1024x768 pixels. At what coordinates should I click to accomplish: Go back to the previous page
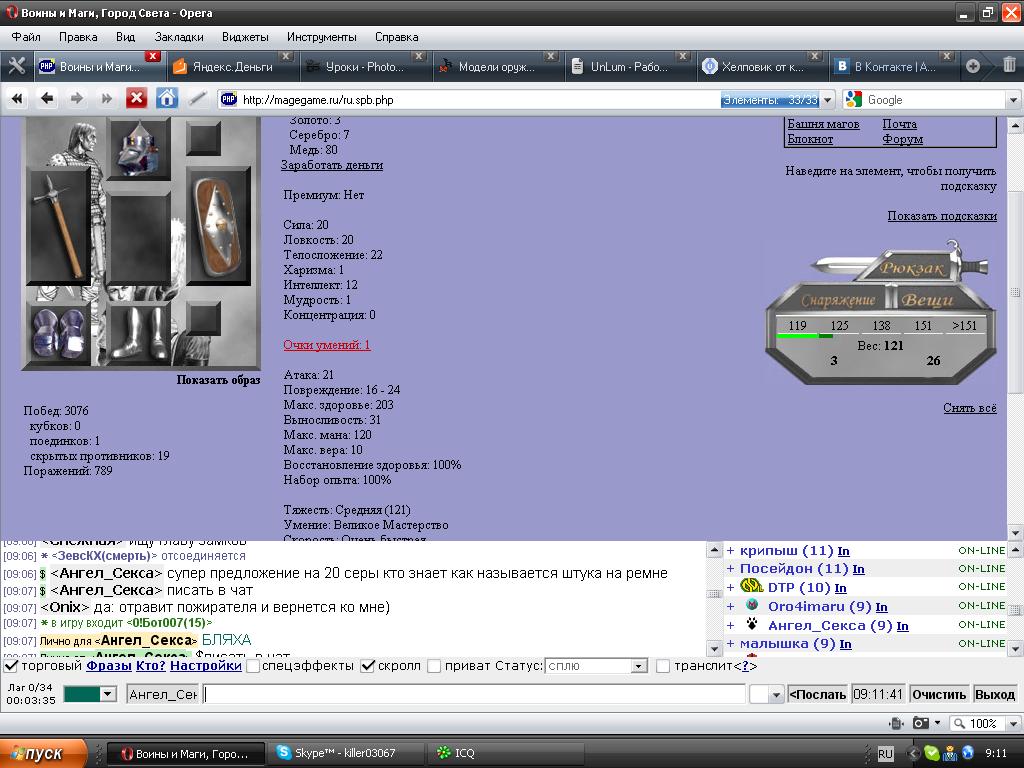[46, 99]
